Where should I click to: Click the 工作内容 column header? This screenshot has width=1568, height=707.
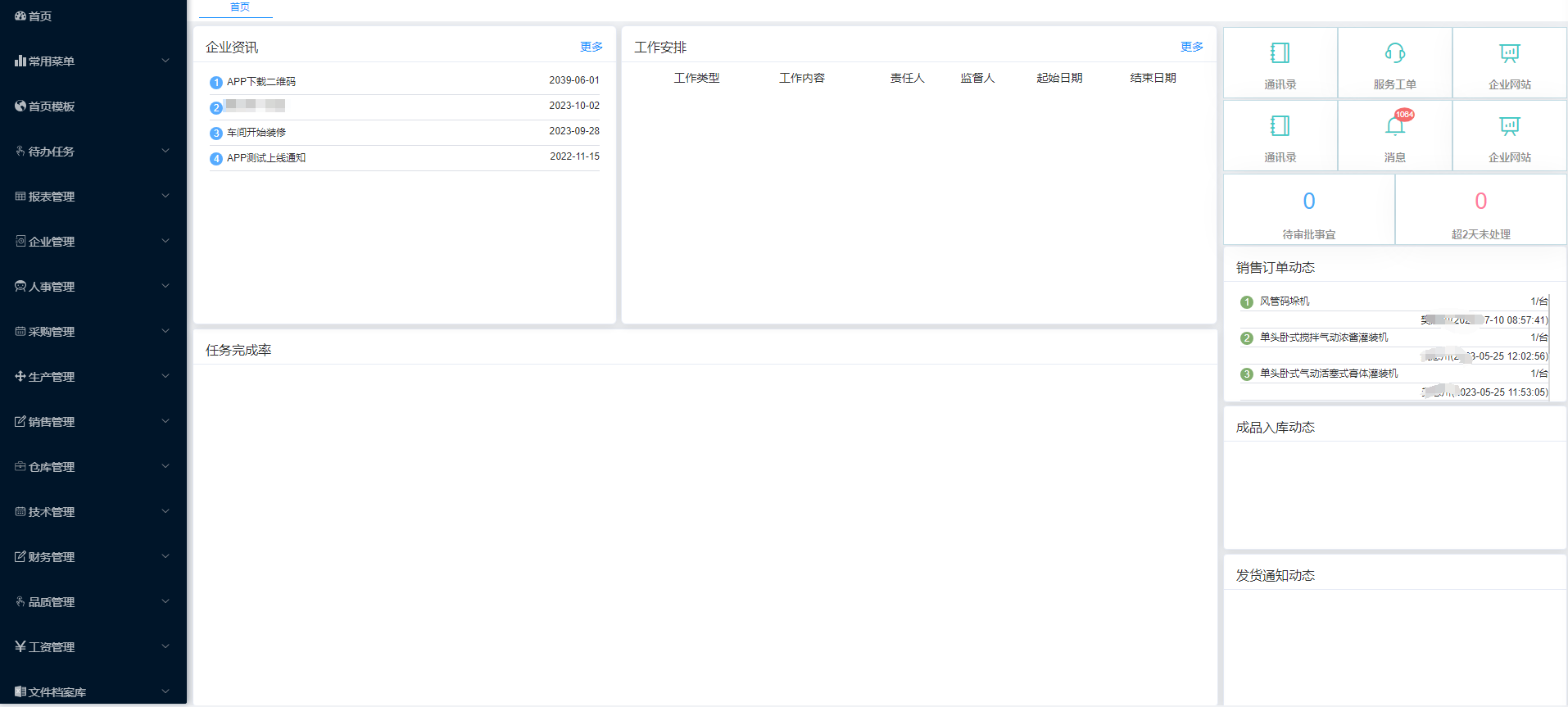802,78
